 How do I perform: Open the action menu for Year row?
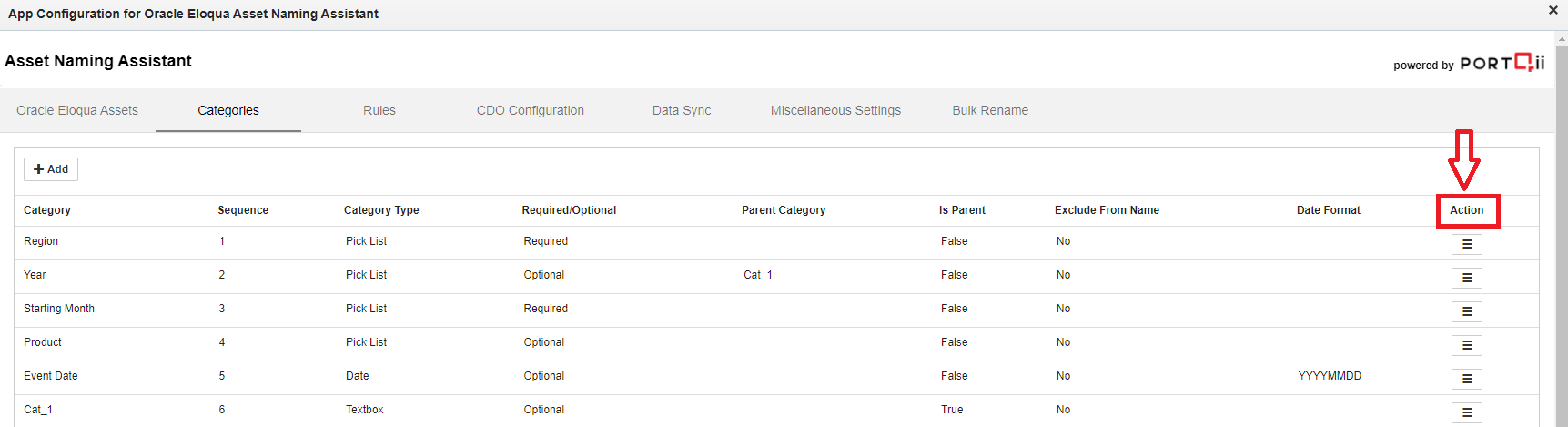pos(1466,278)
